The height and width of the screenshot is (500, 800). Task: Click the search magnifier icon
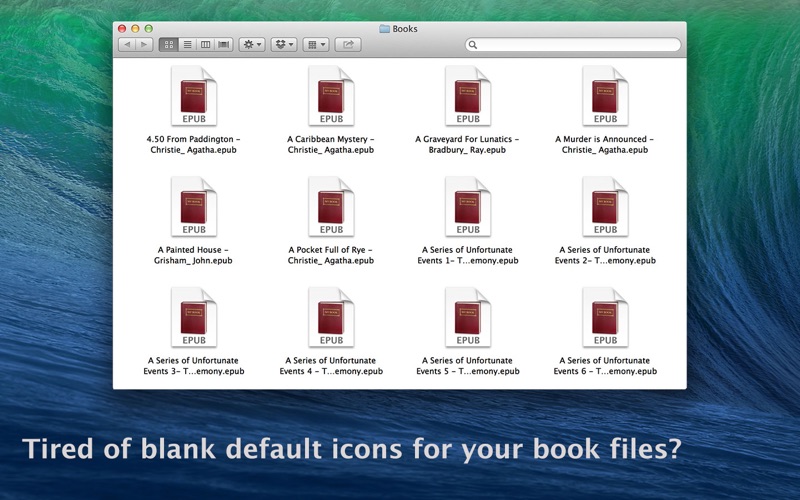point(473,45)
